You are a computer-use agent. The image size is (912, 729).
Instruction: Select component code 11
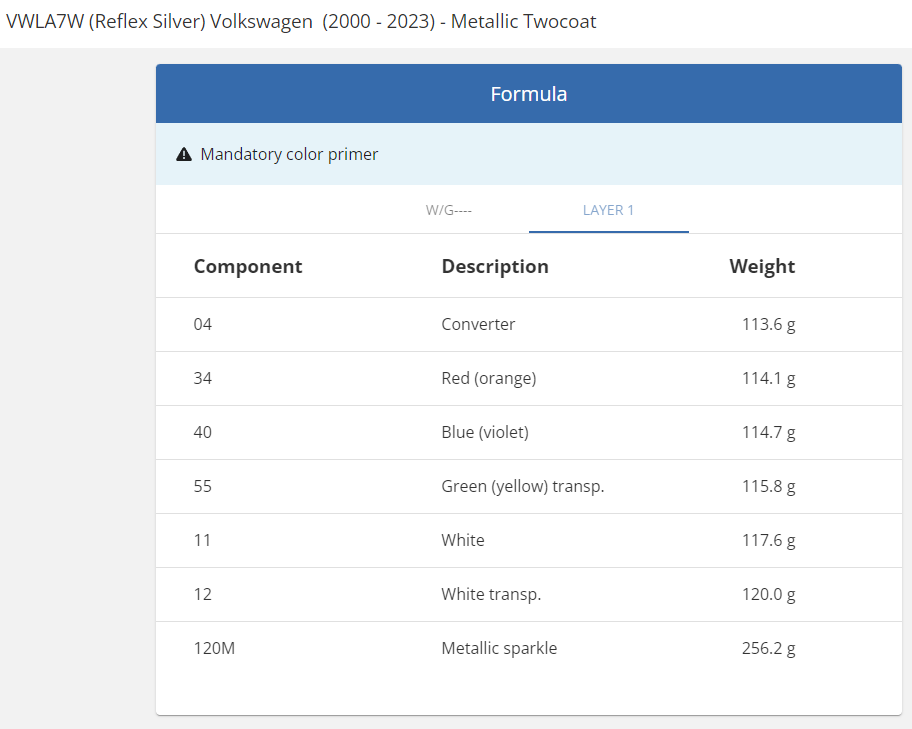[202, 540]
